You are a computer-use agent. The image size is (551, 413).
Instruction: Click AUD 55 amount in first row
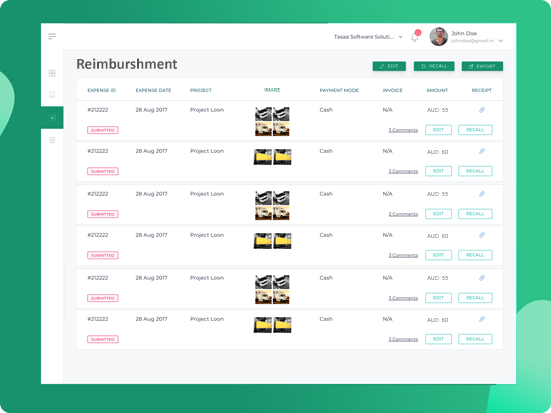pyautogui.click(x=437, y=110)
